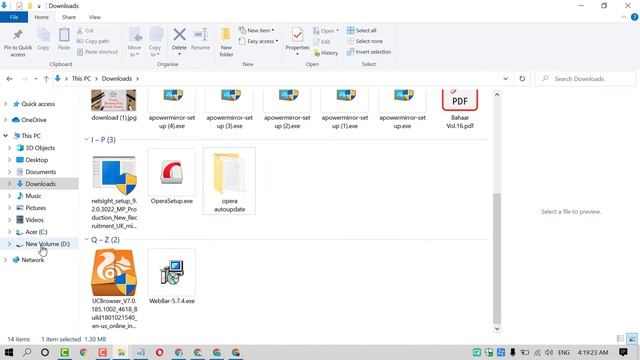Select the WebBar-5.7.4.exe file
Screen dimensions: 640x360
(171, 277)
